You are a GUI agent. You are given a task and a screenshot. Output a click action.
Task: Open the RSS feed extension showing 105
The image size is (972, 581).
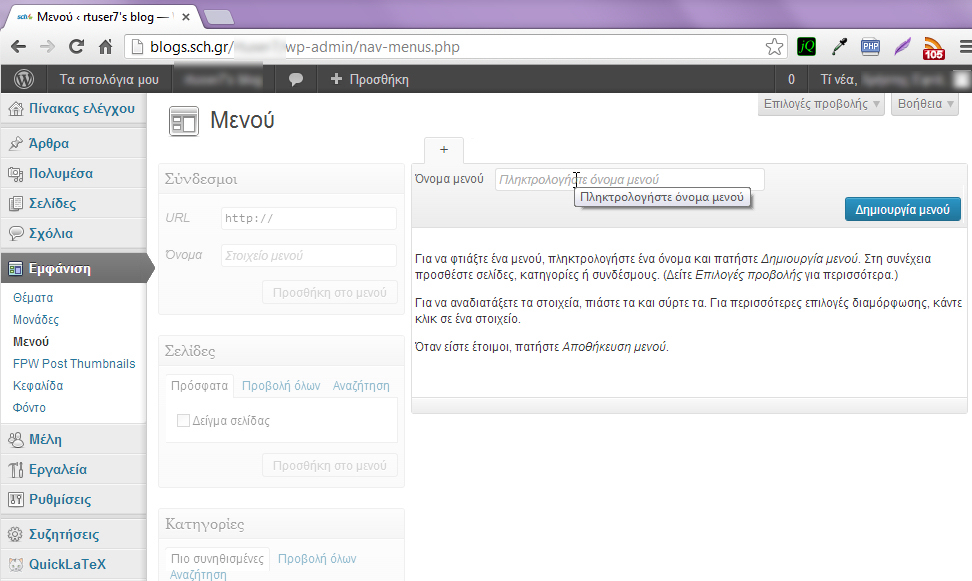pos(933,48)
